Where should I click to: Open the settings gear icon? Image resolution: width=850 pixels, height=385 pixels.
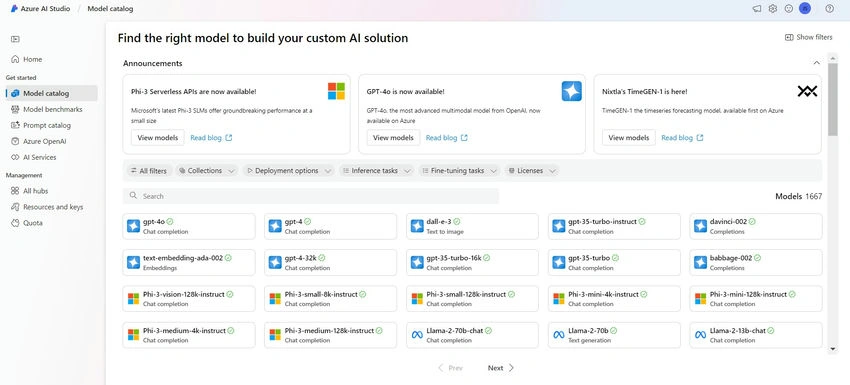773,9
